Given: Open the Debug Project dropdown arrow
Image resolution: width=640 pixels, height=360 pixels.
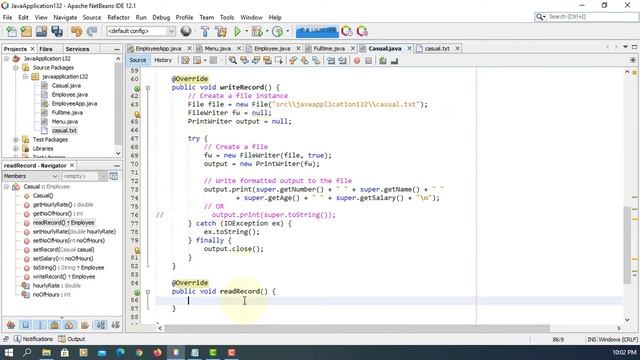Looking at the screenshot, I should (x=267, y=31).
